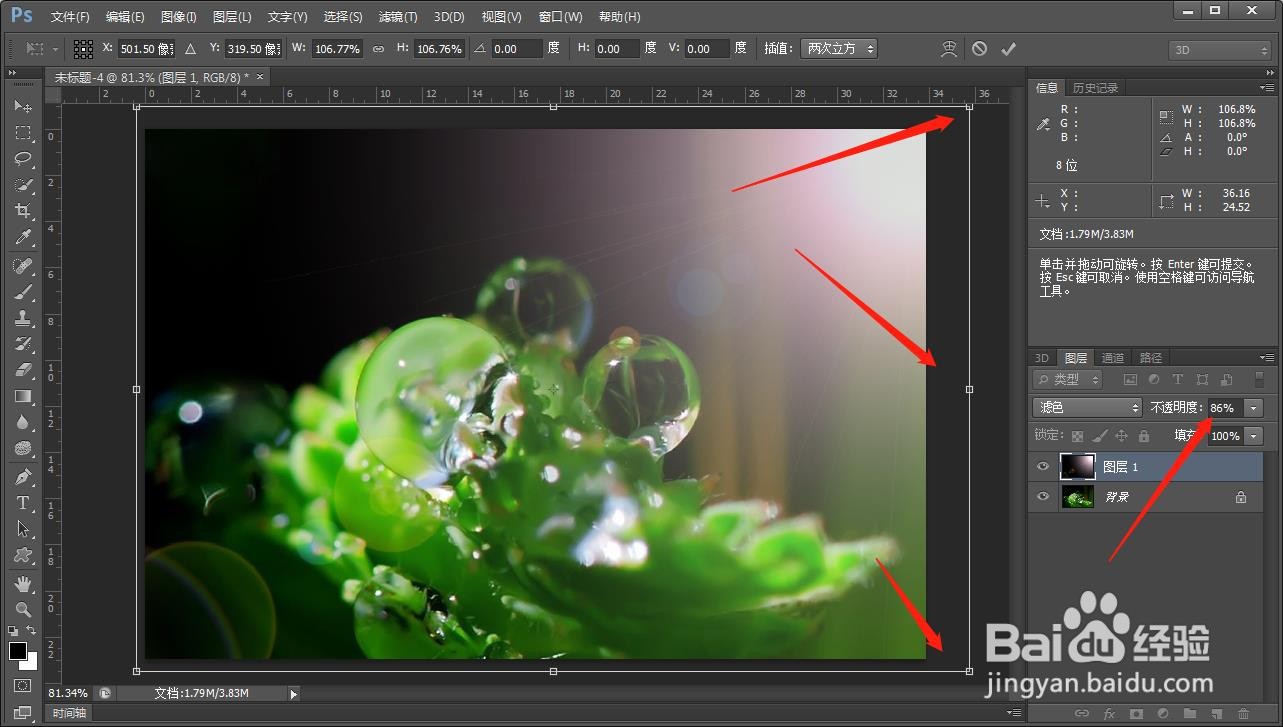Screen dimensions: 1283x727
Task: Add a layer mask icon
Action: tap(1136, 714)
